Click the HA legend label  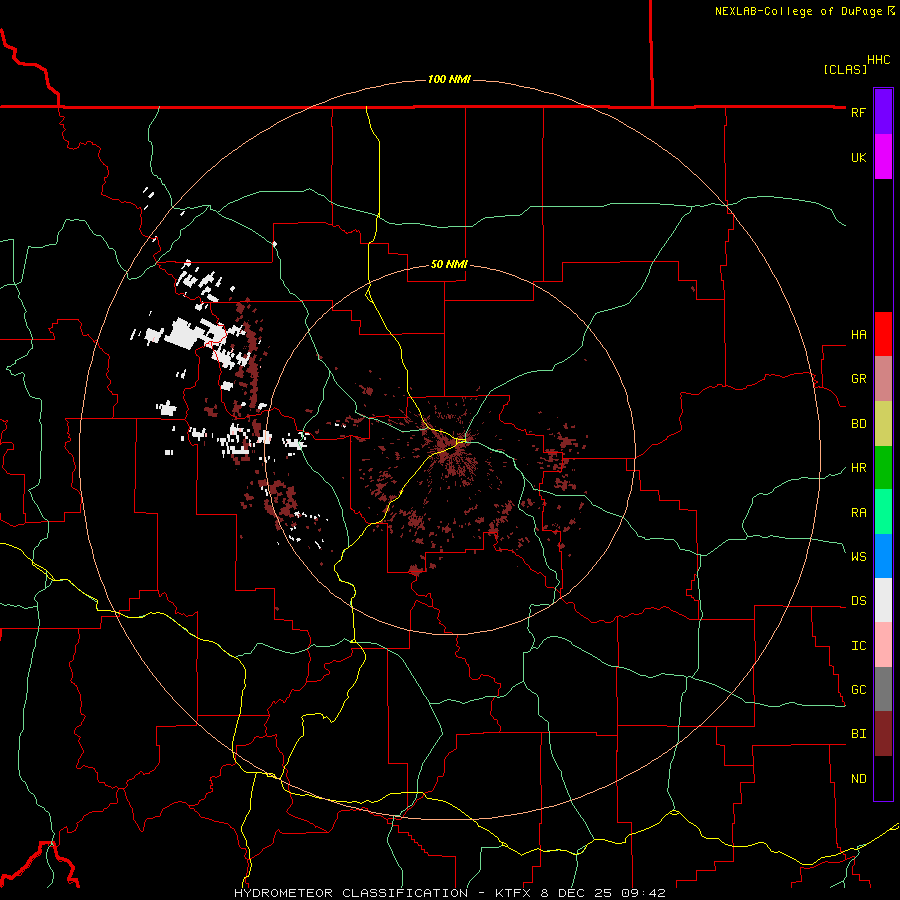tap(858, 335)
